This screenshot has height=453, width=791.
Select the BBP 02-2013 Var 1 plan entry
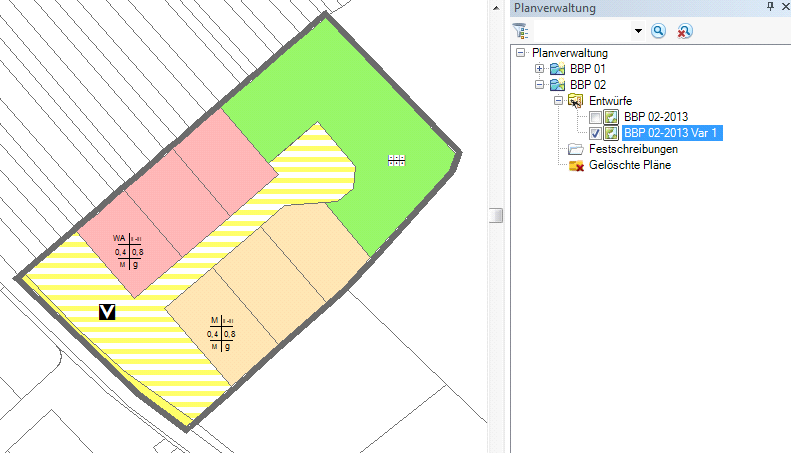(671, 133)
